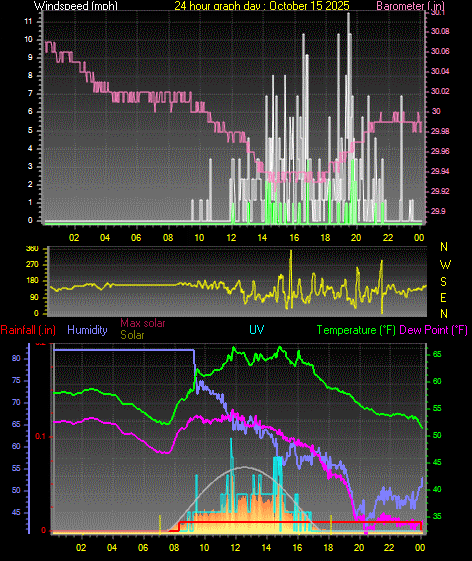472x561 pixels.
Task: Click the 35 temperature axis value
Action: click(437, 516)
